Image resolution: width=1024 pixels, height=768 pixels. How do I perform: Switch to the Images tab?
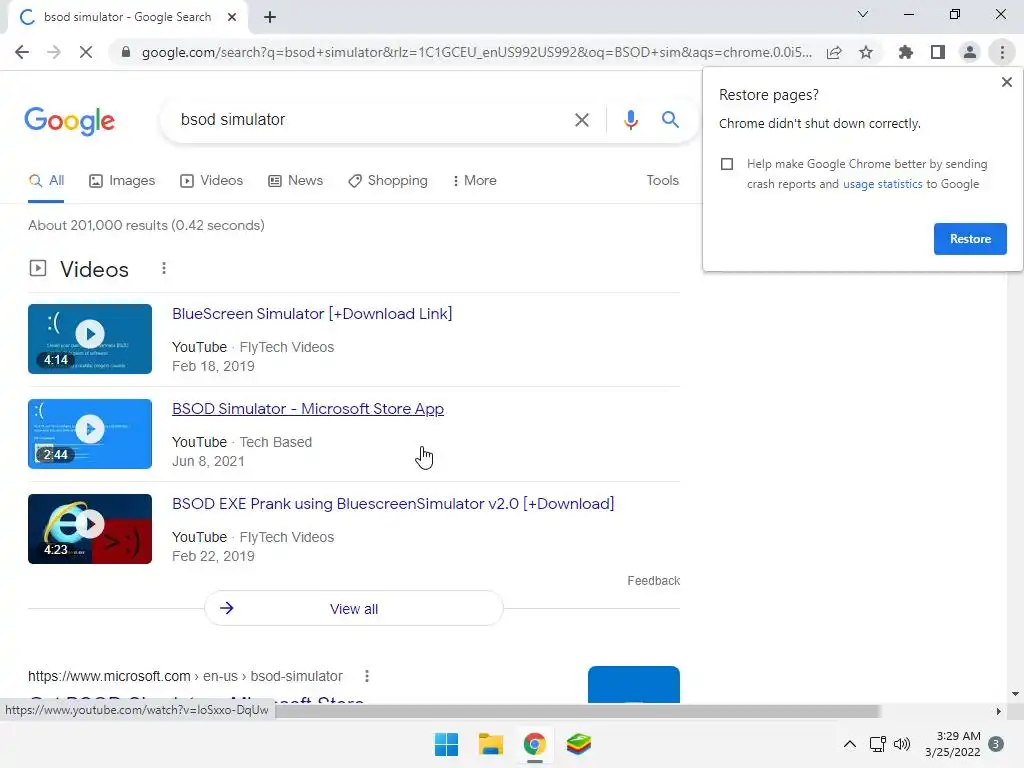click(x=122, y=181)
